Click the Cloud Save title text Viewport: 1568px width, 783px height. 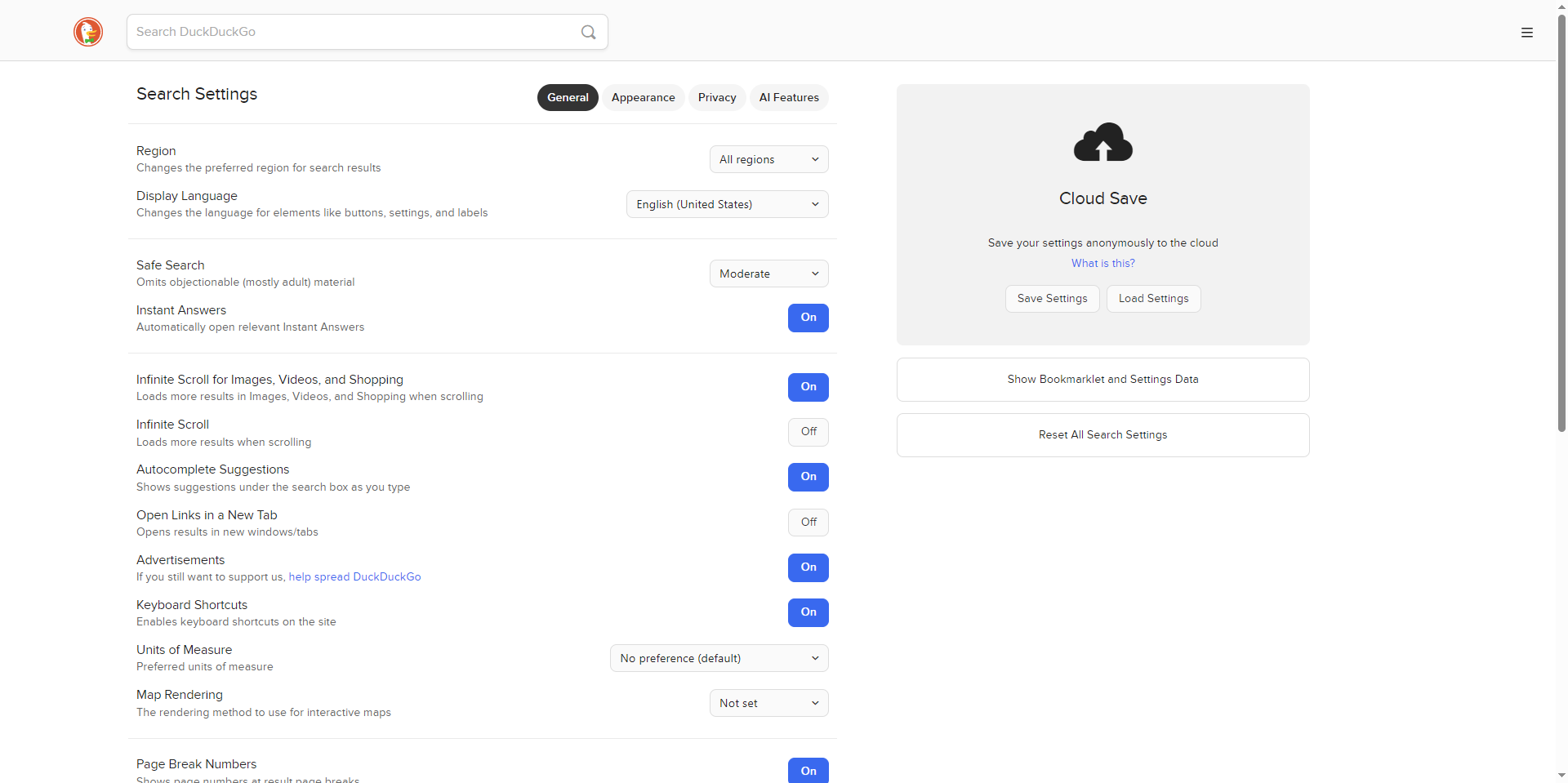[1102, 198]
